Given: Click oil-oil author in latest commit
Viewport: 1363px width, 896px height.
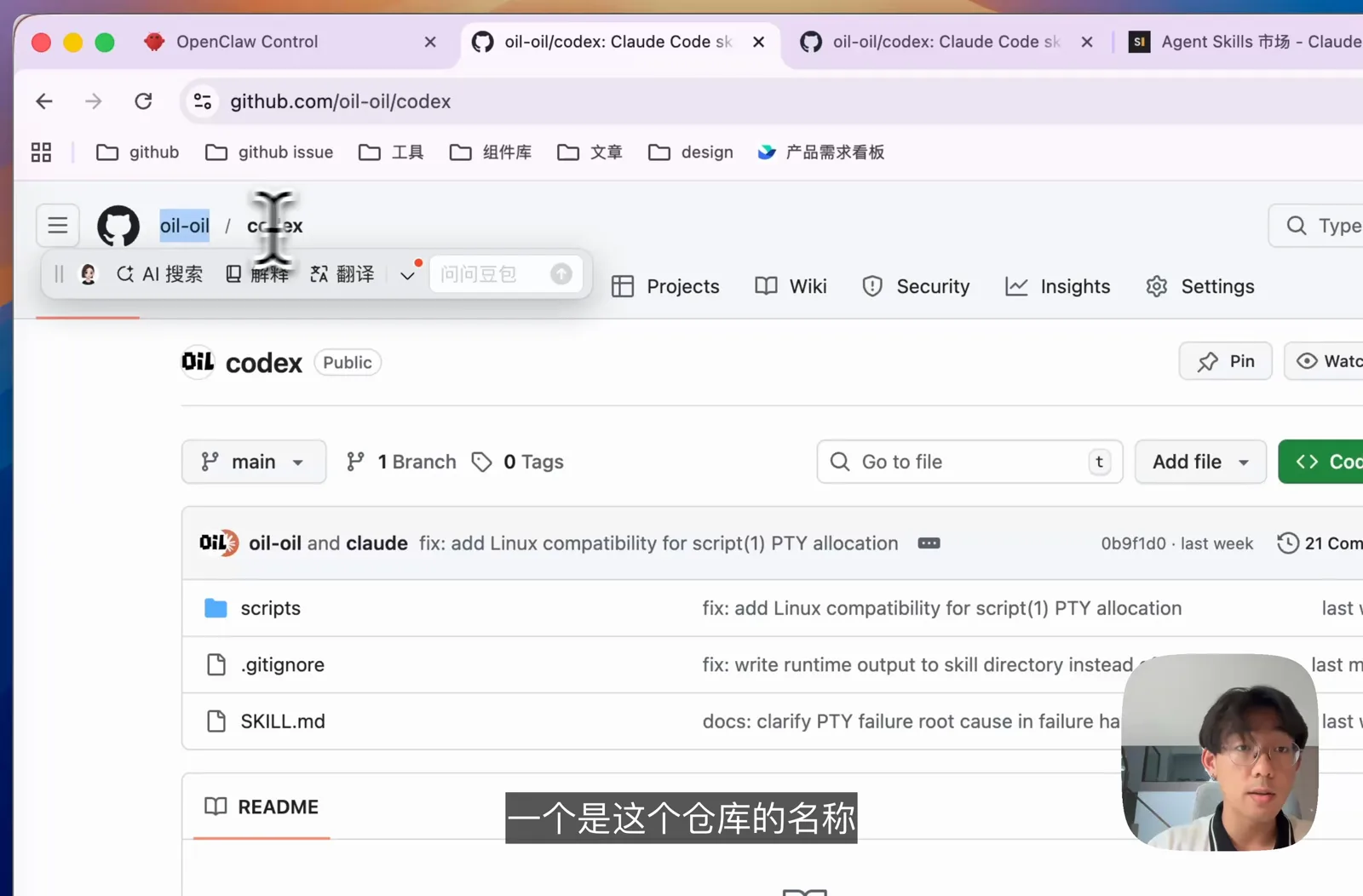Looking at the screenshot, I should [275, 544].
